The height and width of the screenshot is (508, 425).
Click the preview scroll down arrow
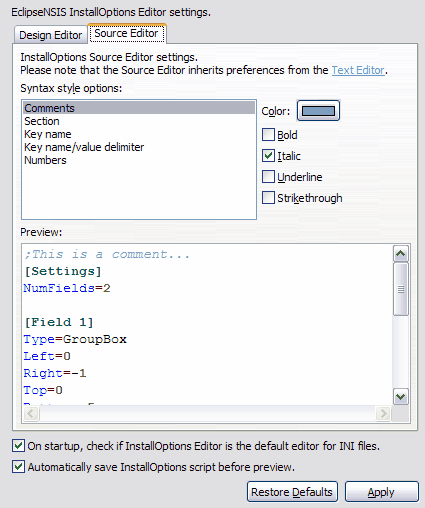401,397
